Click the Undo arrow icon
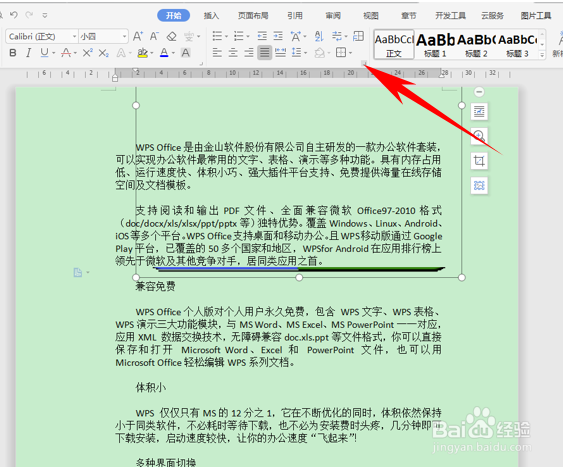 [x=14, y=15]
